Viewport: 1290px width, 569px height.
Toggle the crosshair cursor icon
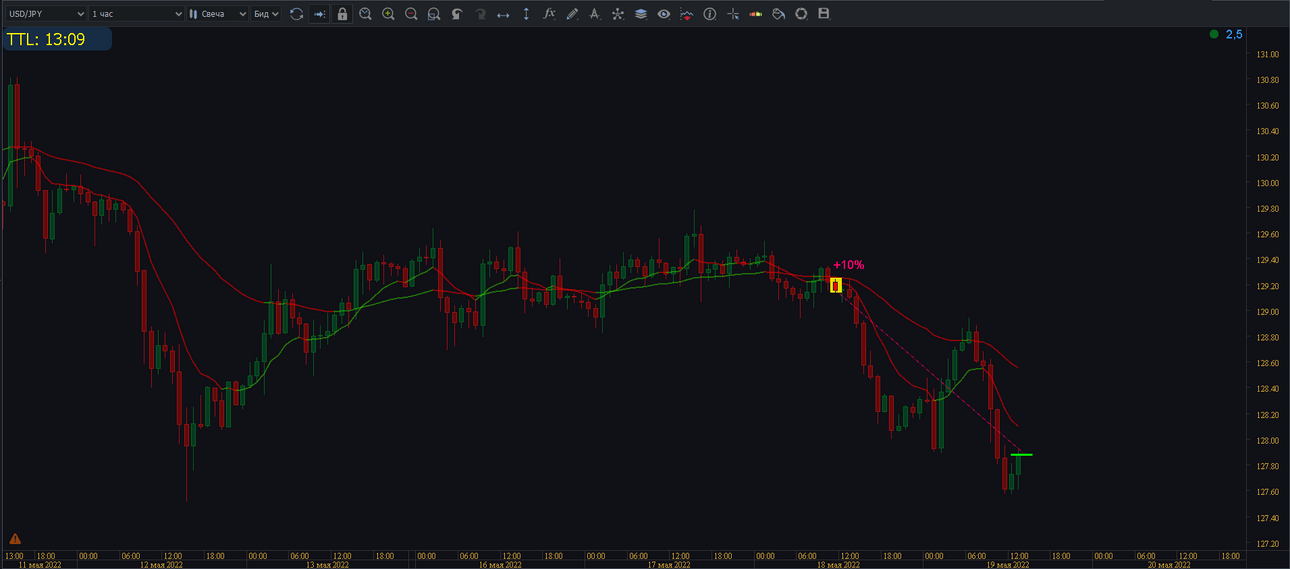click(x=733, y=14)
